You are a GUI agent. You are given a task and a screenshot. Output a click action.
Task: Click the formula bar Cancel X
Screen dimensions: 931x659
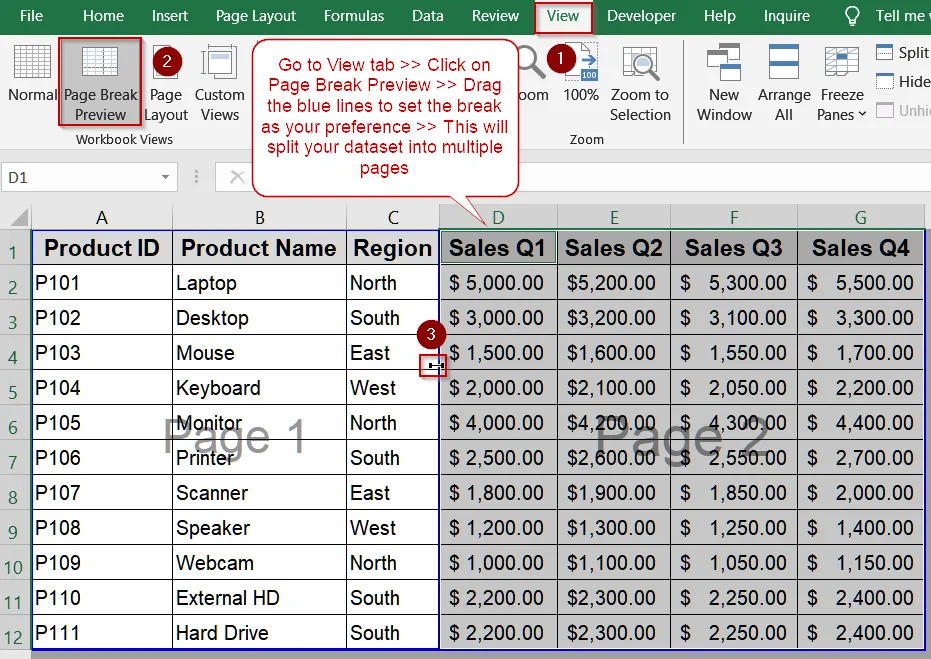[237, 177]
